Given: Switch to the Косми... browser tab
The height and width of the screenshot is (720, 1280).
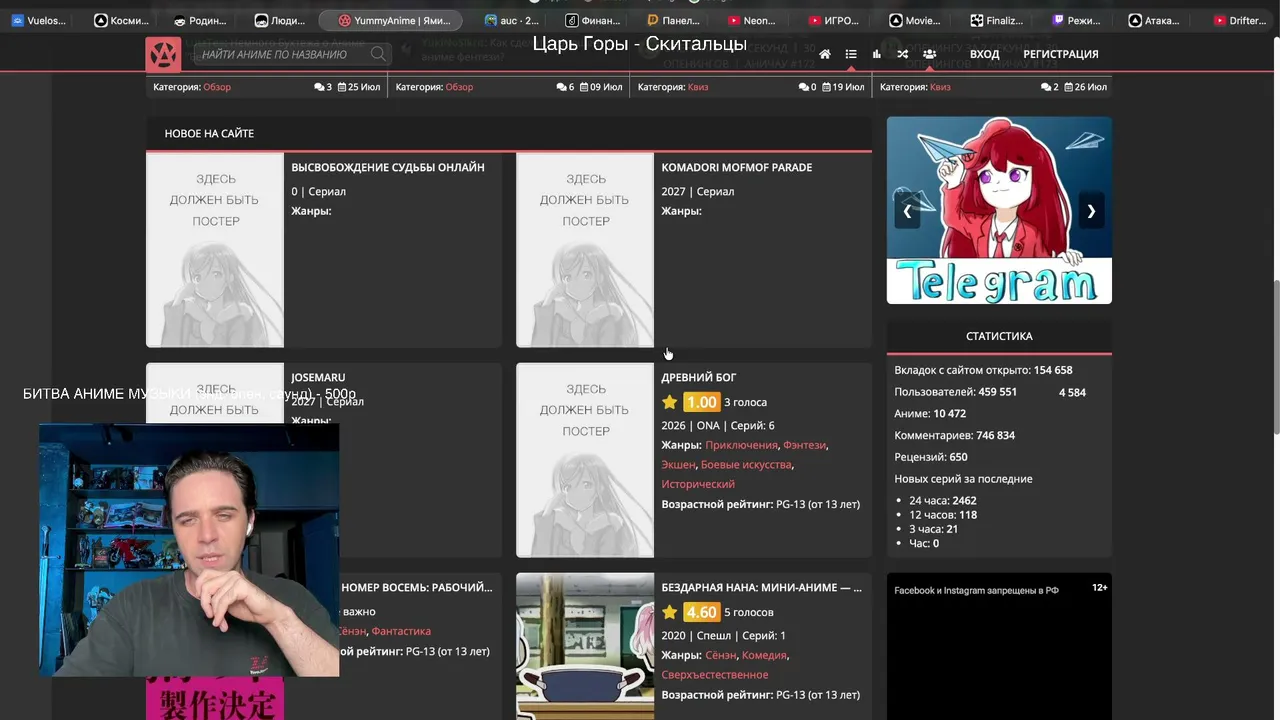Looking at the screenshot, I should click(x=121, y=20).
